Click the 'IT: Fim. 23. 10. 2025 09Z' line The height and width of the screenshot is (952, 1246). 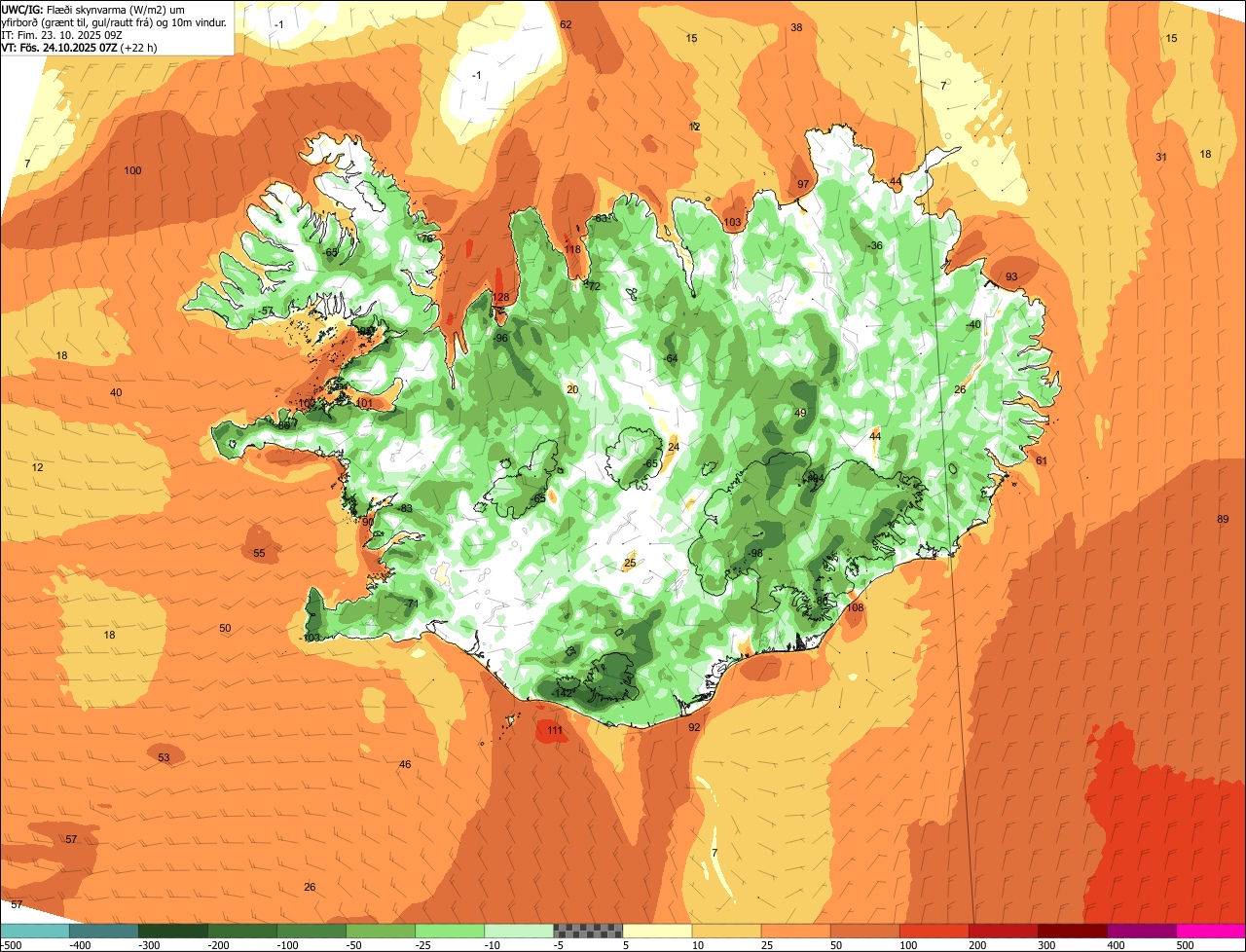tap(63, 34)
